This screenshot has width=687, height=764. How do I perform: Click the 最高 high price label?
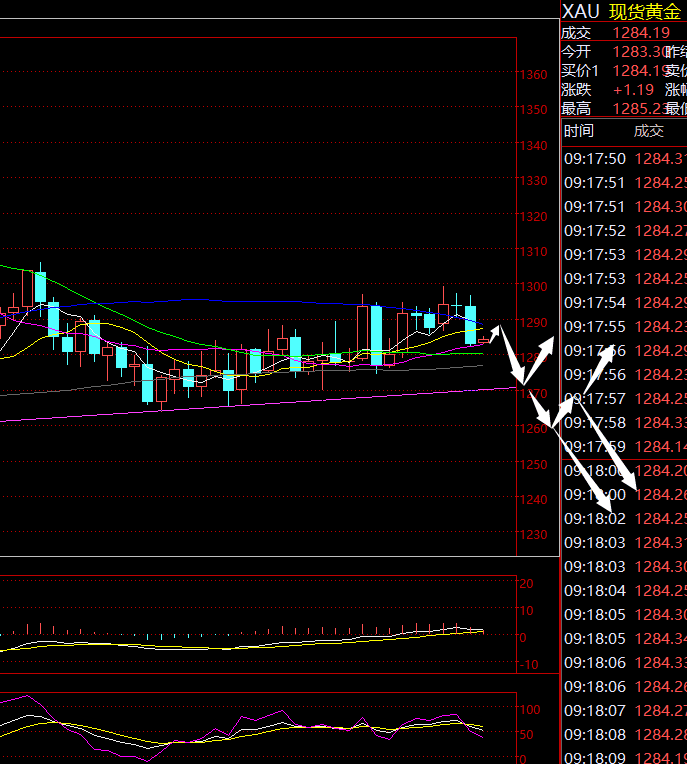[x=576, y=109]
